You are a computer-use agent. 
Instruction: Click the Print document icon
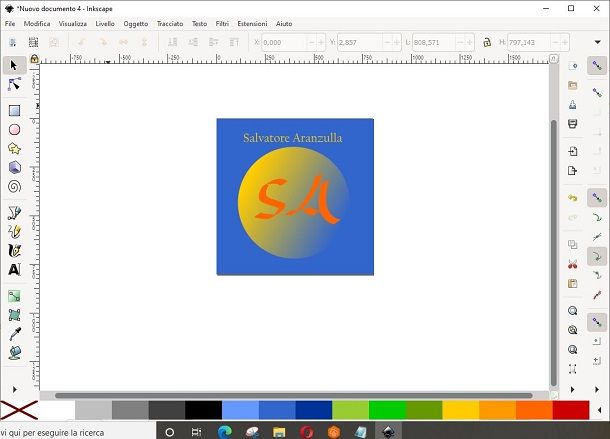coord(572,124)
